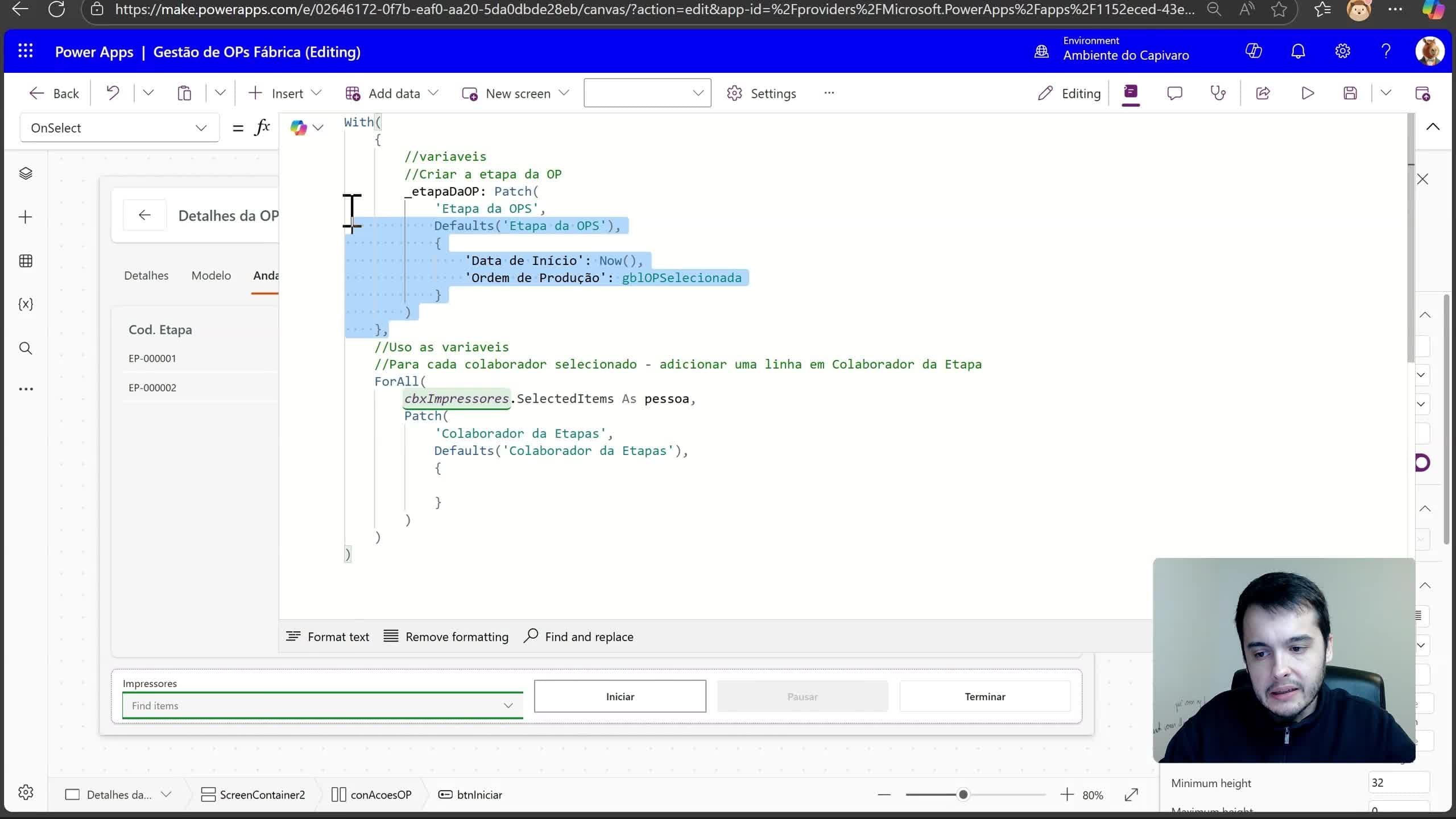Select btnIniciar in the breadcrumb bar
The height and width of the screenshot is (819, 1456).
point(478,794)
